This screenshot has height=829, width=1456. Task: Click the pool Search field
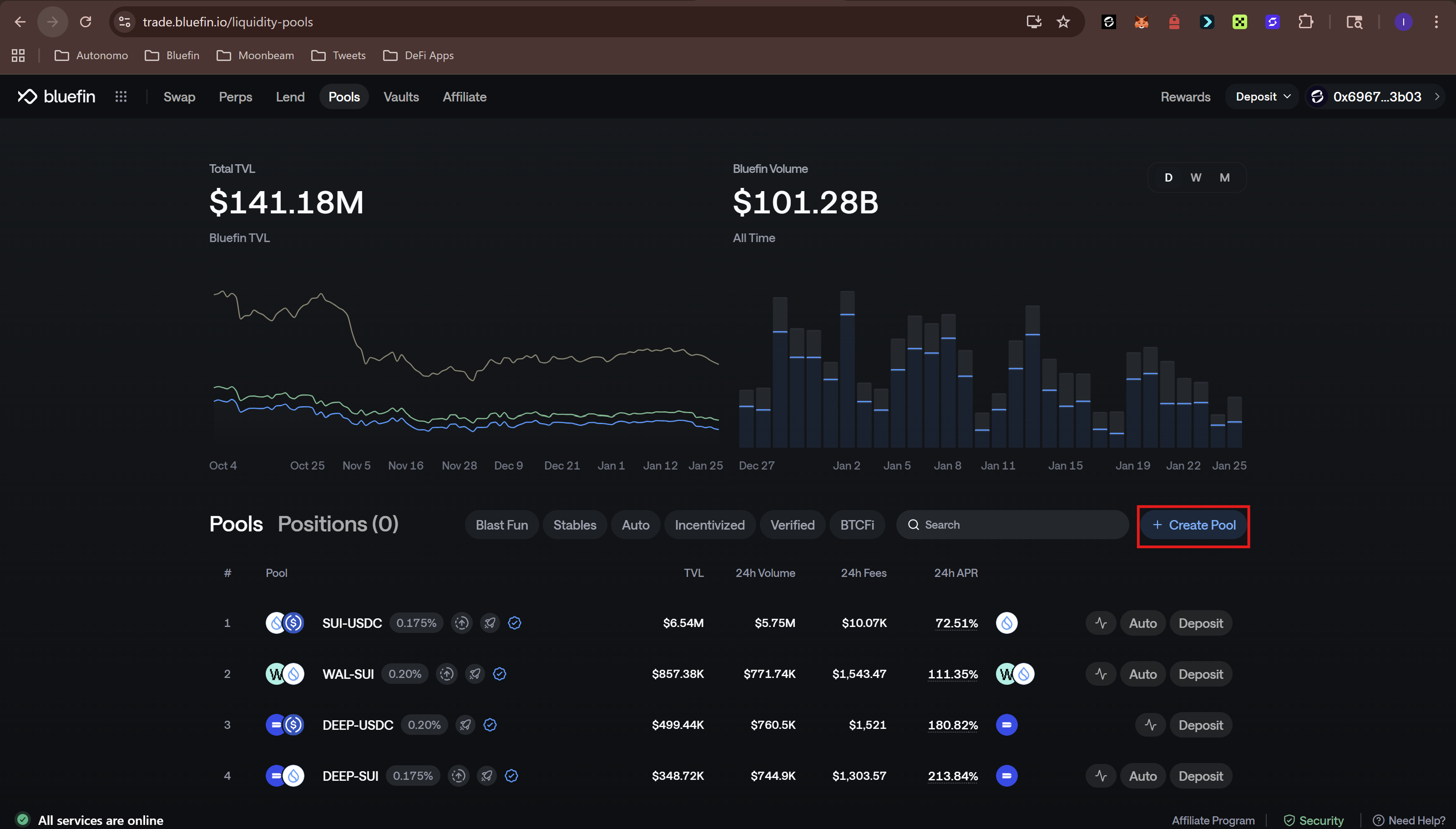click(1019, 525)
